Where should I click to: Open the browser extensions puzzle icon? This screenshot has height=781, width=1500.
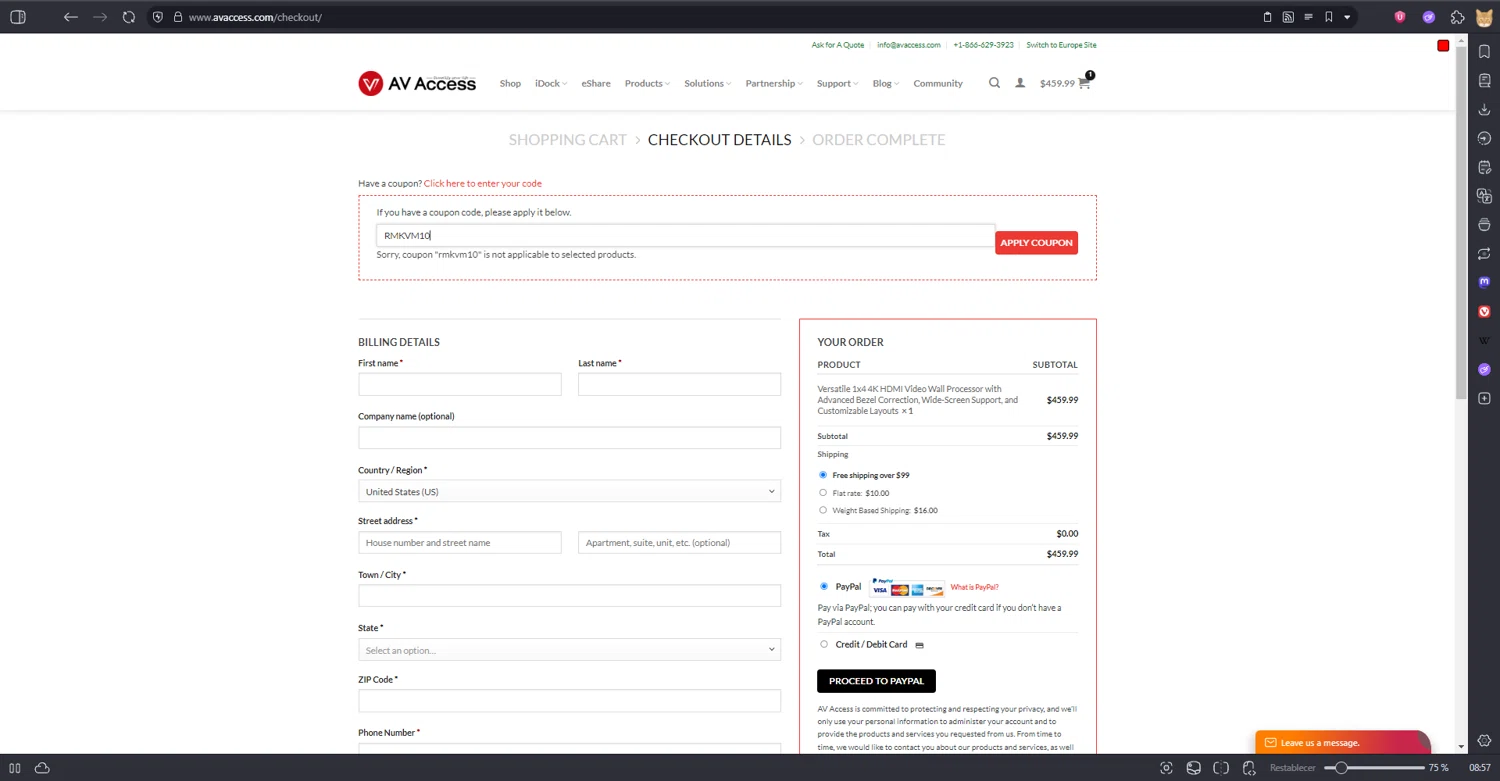click(x=1458, y=17)
